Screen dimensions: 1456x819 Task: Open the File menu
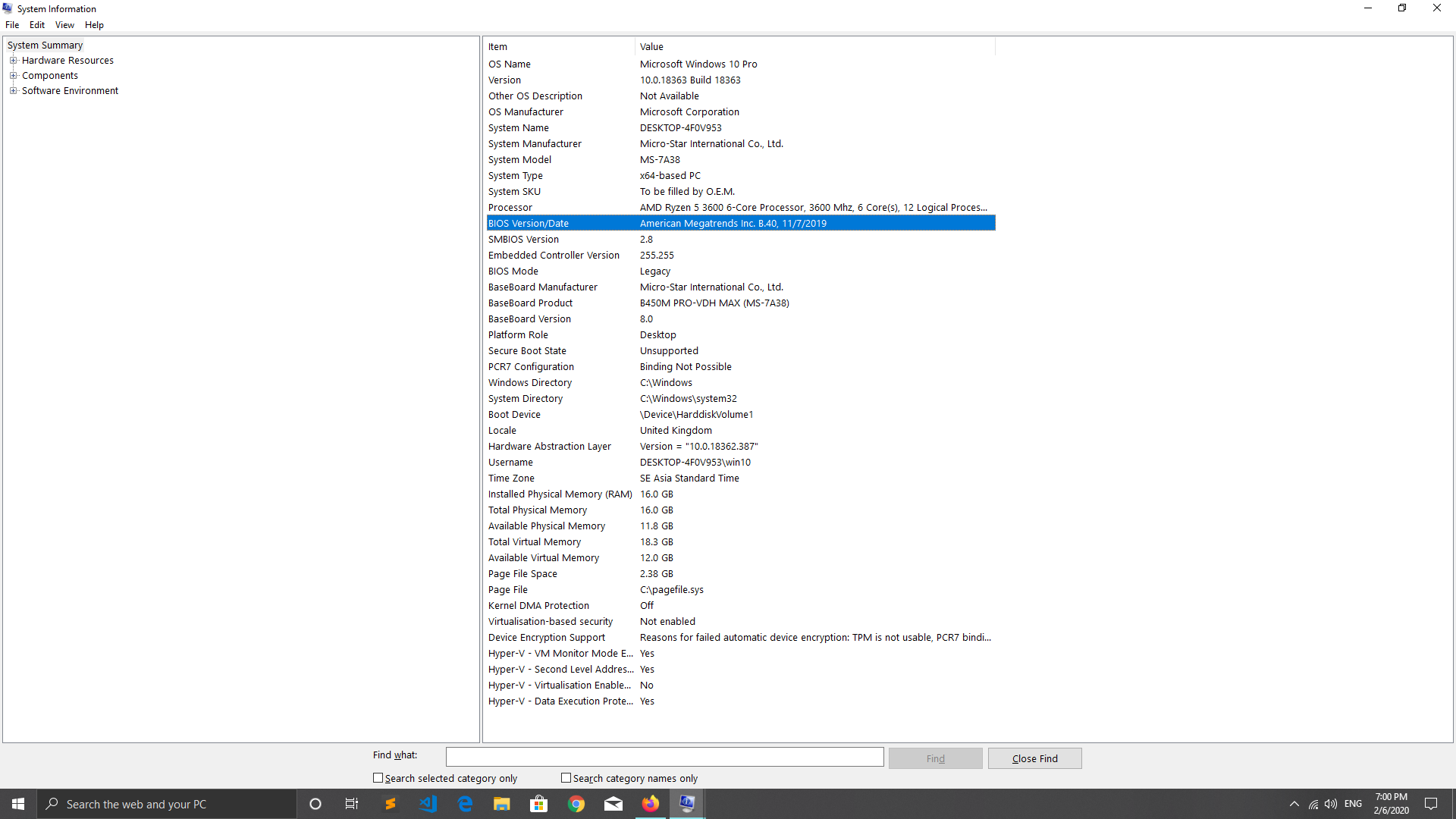tap(12, 25)
